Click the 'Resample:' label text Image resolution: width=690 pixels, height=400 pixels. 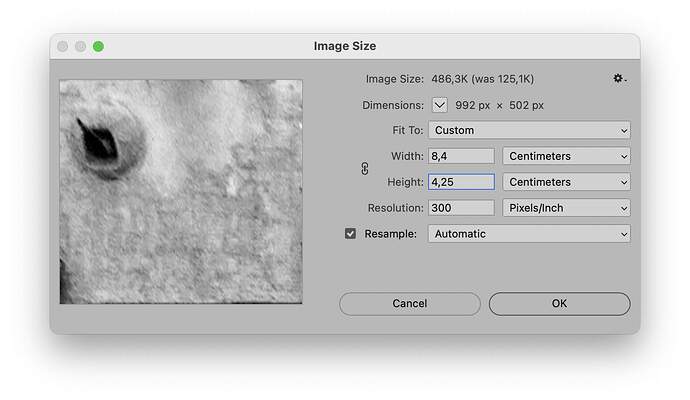click(x=390, y=234)
